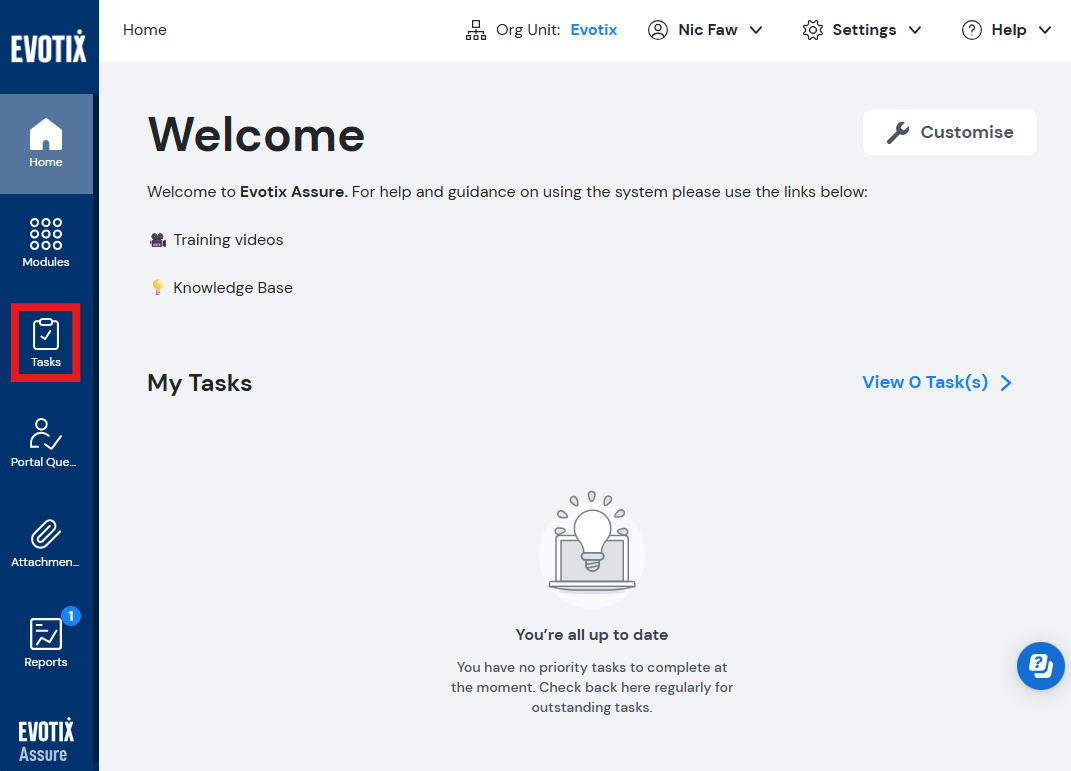Click the My Tasks heading

199,383
